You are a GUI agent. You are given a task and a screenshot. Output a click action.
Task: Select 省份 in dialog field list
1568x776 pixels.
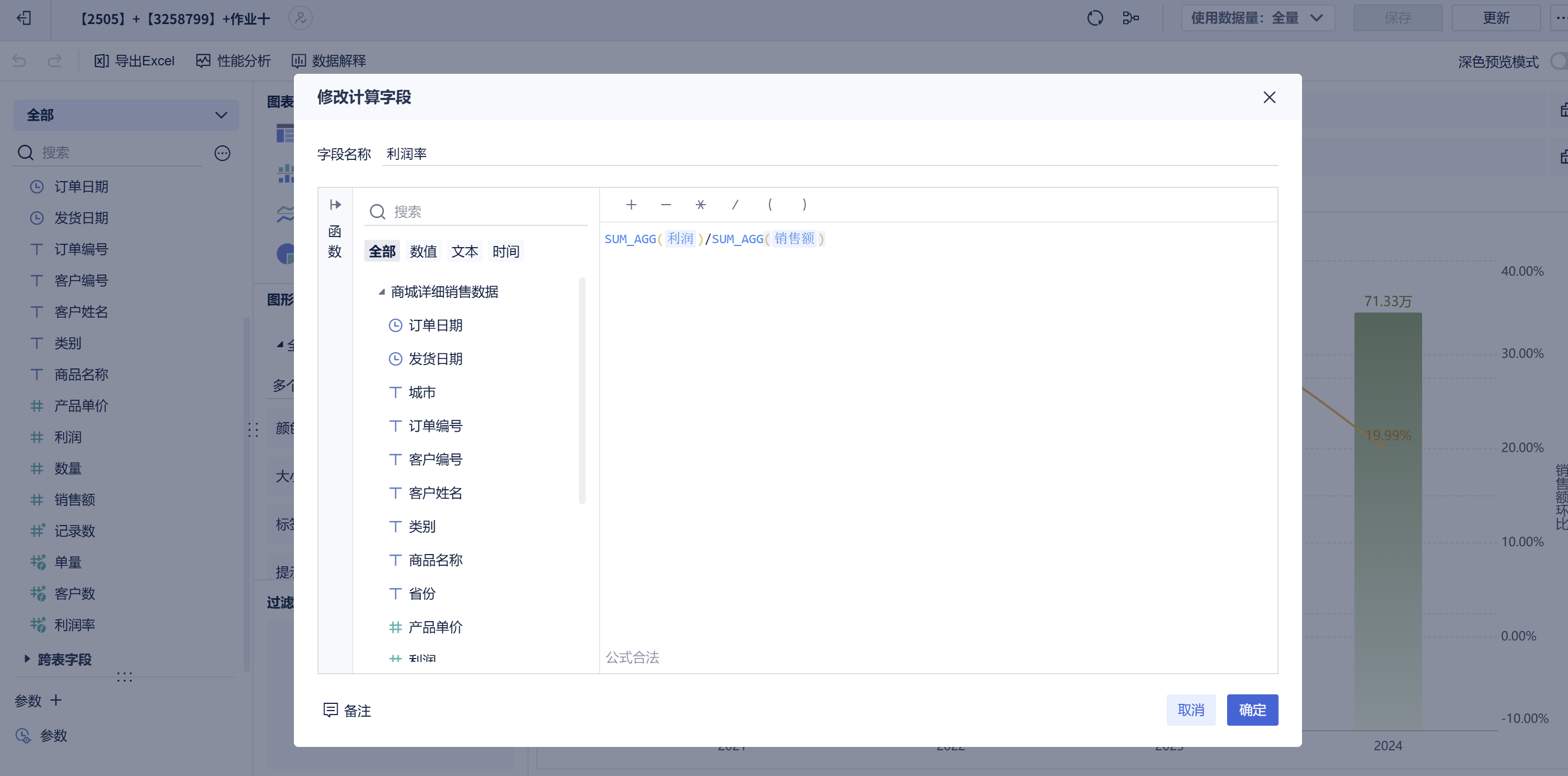point(421,593)
